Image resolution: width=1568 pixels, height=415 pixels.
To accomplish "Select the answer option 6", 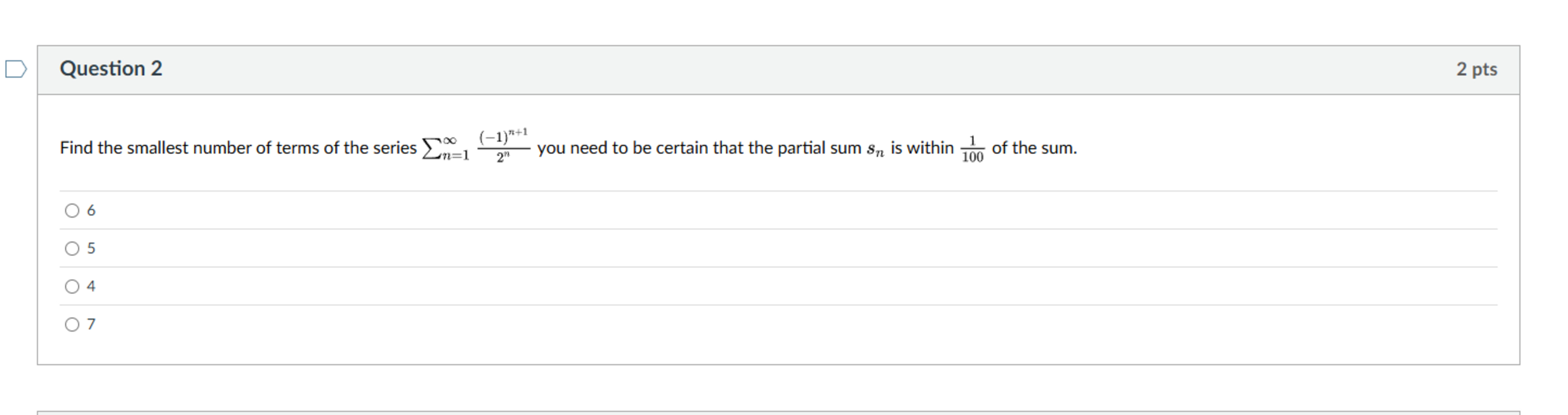I will coord(71,210).
